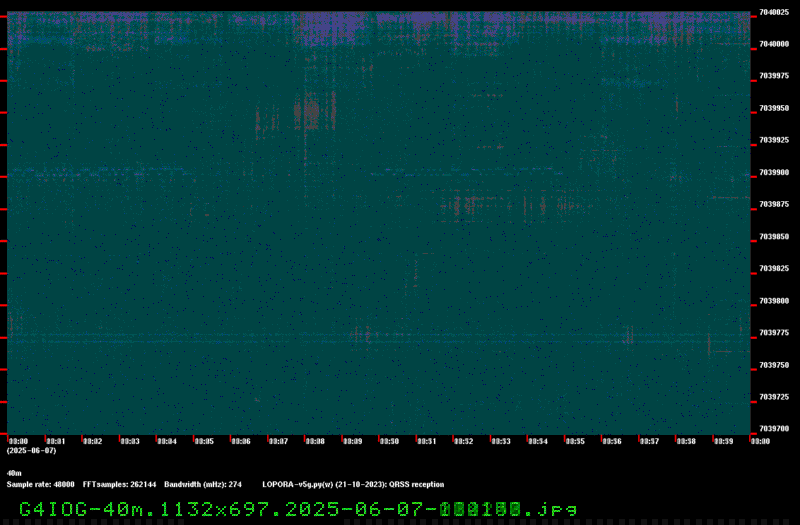Click the green G4IOG-40m filename caption
800x525 pixels.
[298, 509]
